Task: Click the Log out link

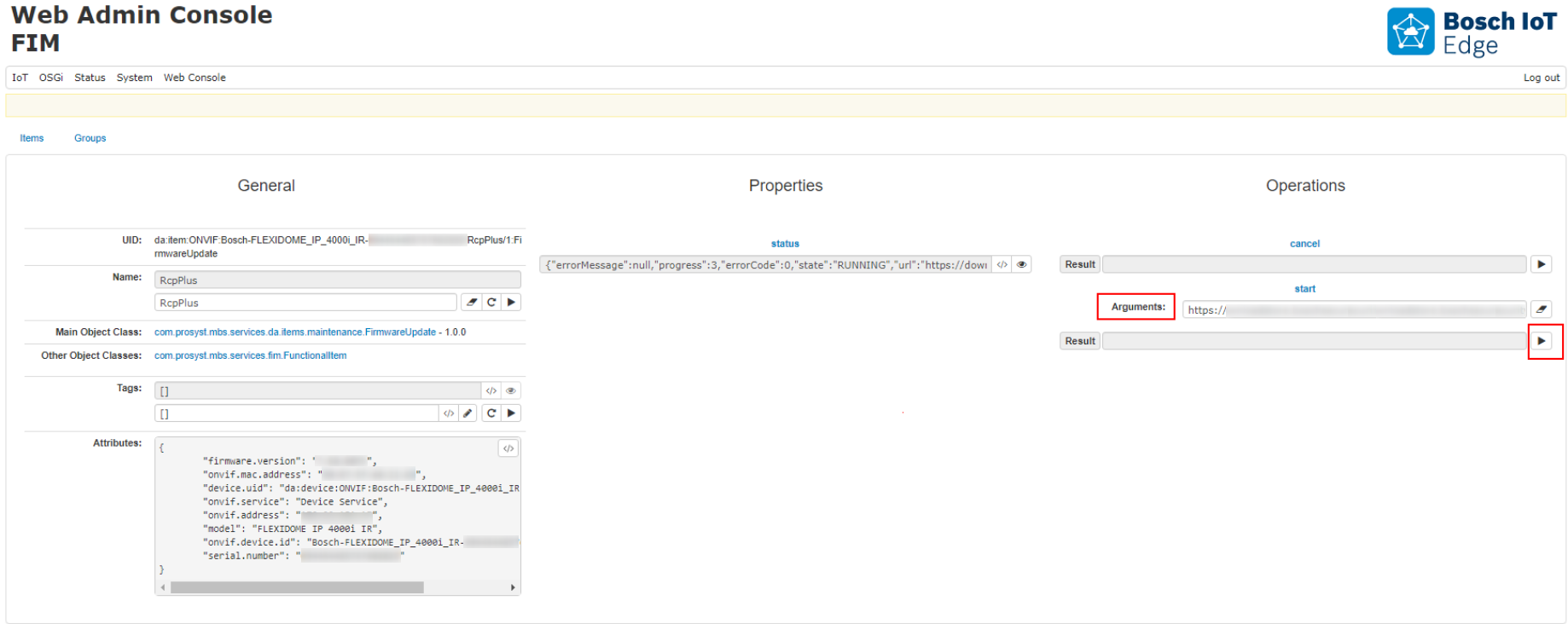Action: pyautogui.click(x=1541, y=78)
